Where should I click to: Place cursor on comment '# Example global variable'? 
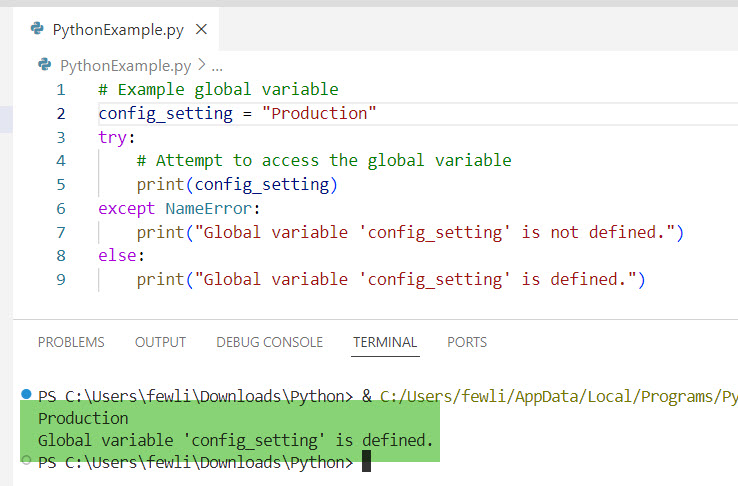(x=218, y=89)
